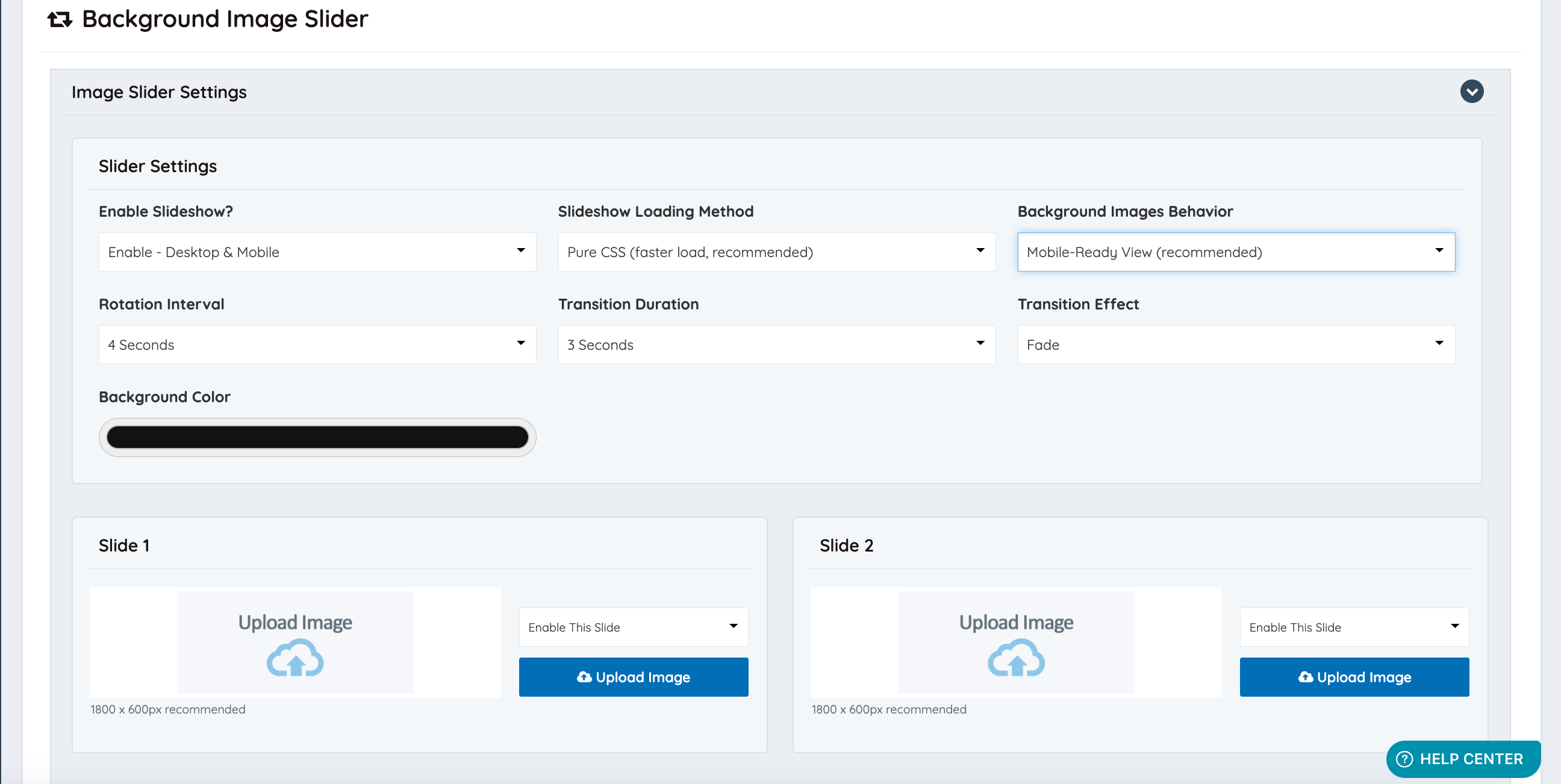Click the black Background Color swatch
1561x784 pixels.
click(x=317, y=437)
